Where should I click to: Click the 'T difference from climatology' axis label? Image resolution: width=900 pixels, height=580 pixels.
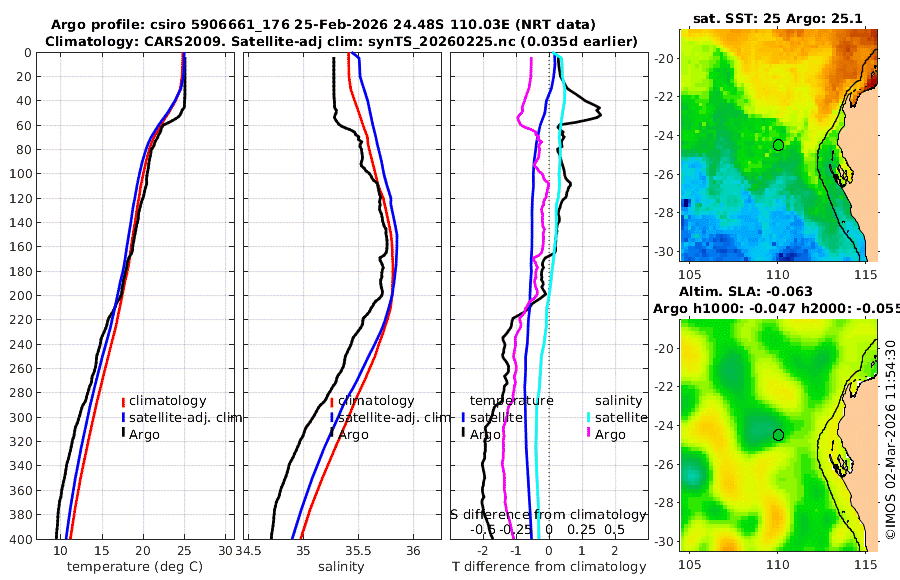tap(549, 567)
